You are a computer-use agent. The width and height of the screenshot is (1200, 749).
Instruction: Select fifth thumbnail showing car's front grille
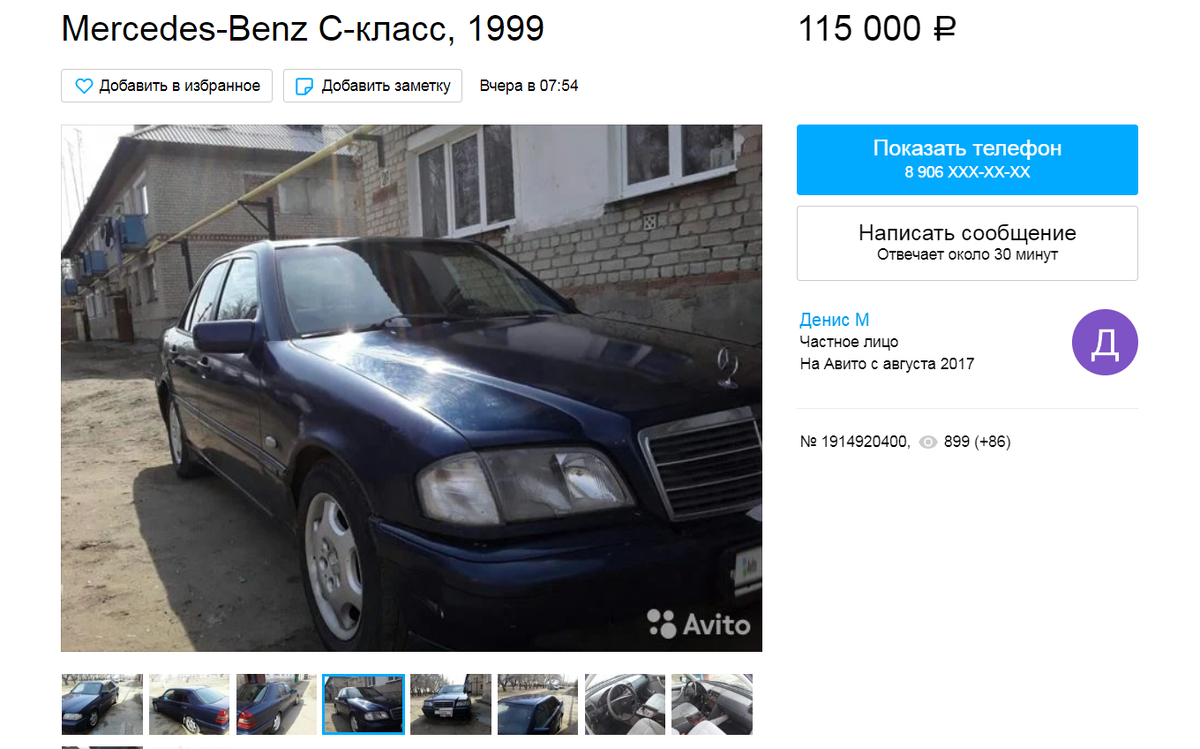click(x=451, y=704)
